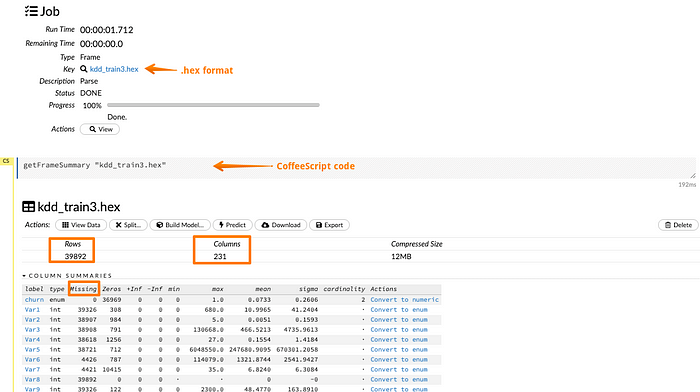Click the mean column header
This screenshot has width=700, height=392.
point(263,289)
